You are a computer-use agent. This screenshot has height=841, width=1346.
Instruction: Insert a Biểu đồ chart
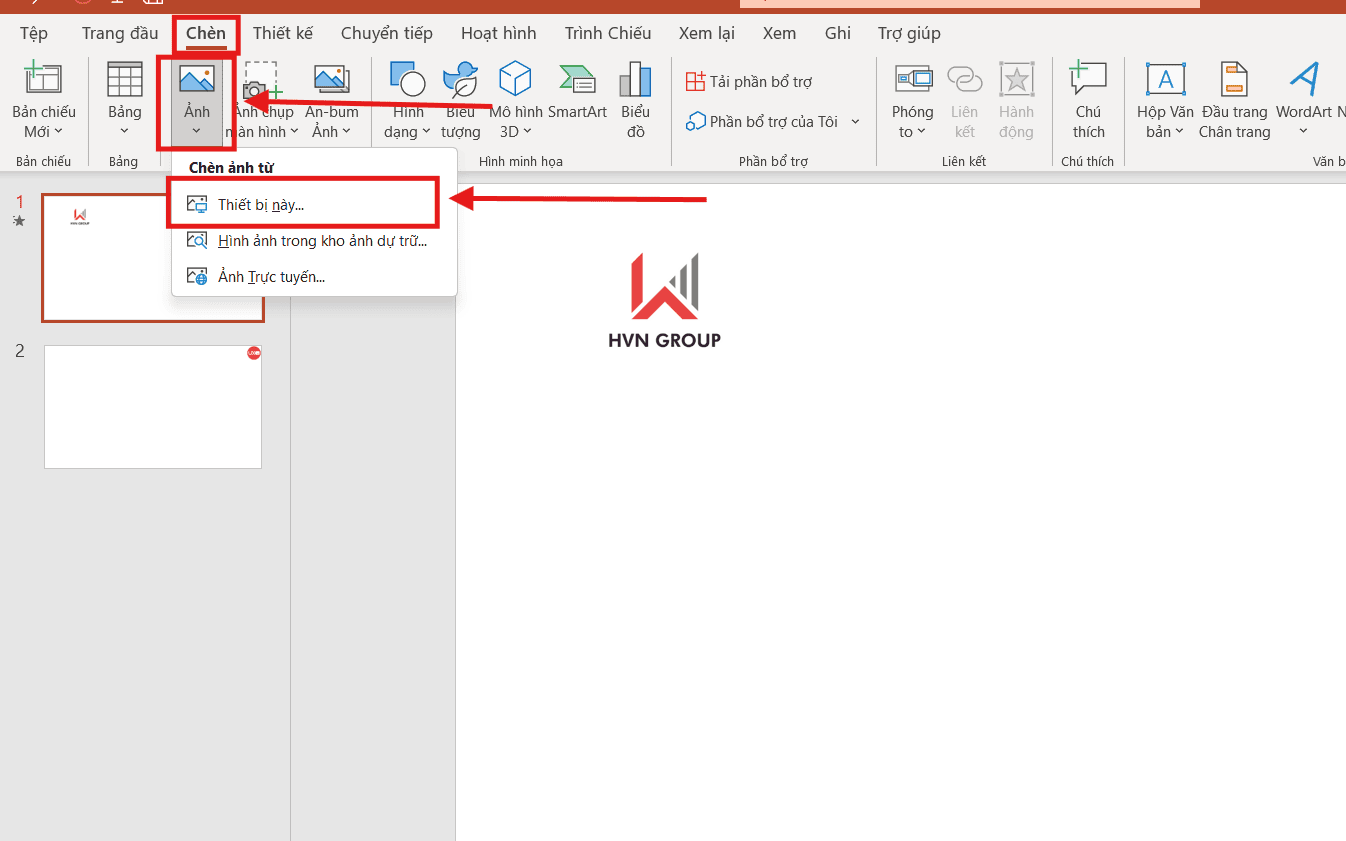635,80
